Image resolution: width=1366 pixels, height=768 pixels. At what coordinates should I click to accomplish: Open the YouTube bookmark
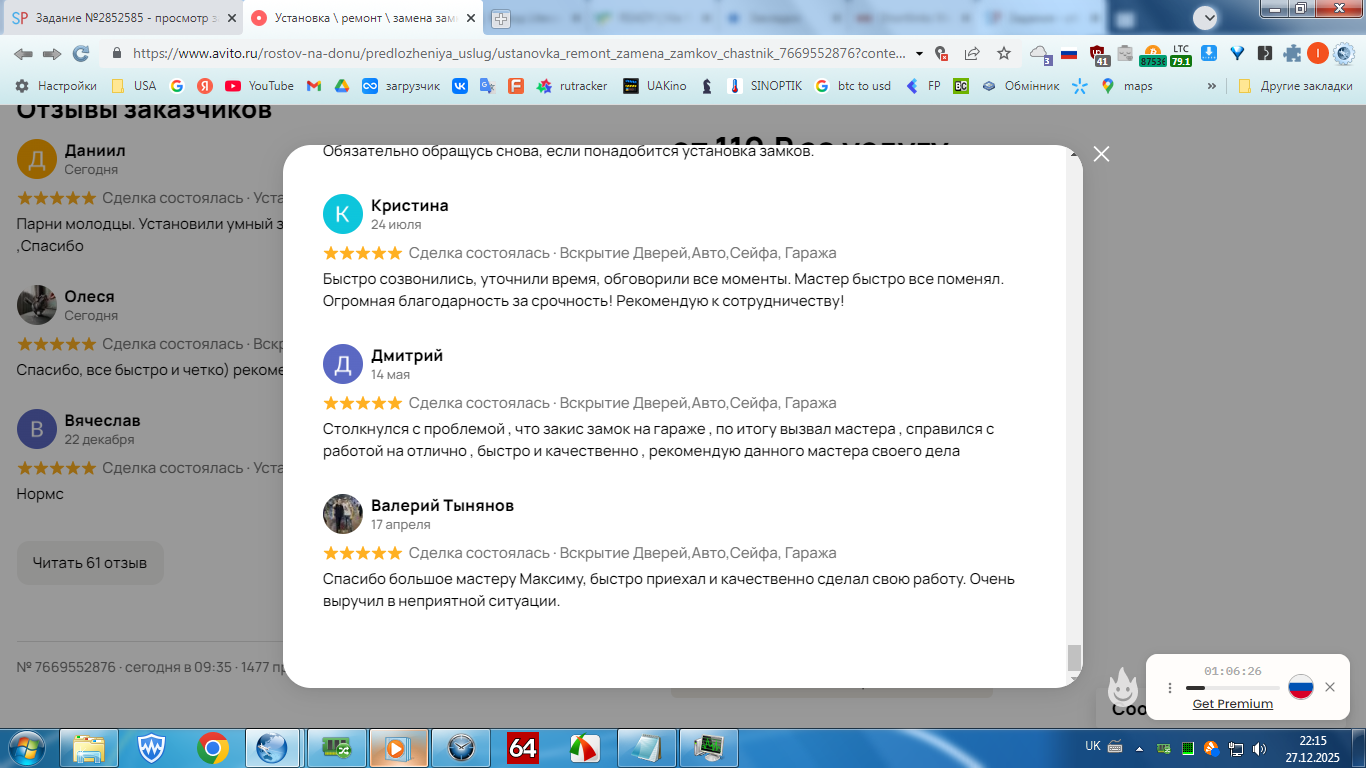260,86
